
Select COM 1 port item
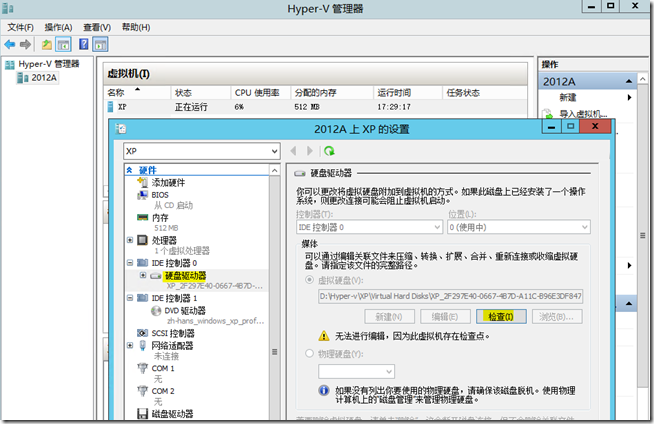pos(163,369)
